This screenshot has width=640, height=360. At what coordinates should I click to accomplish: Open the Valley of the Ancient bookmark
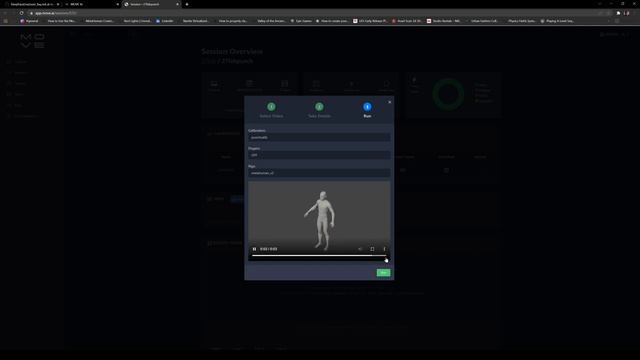click(x=271, y=21)
